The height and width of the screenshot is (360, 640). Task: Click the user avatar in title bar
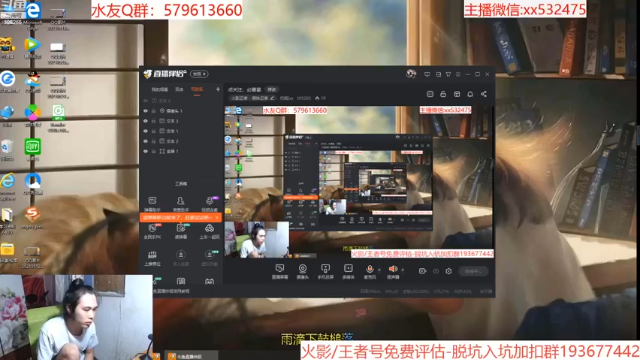click(x=411, y=74)
